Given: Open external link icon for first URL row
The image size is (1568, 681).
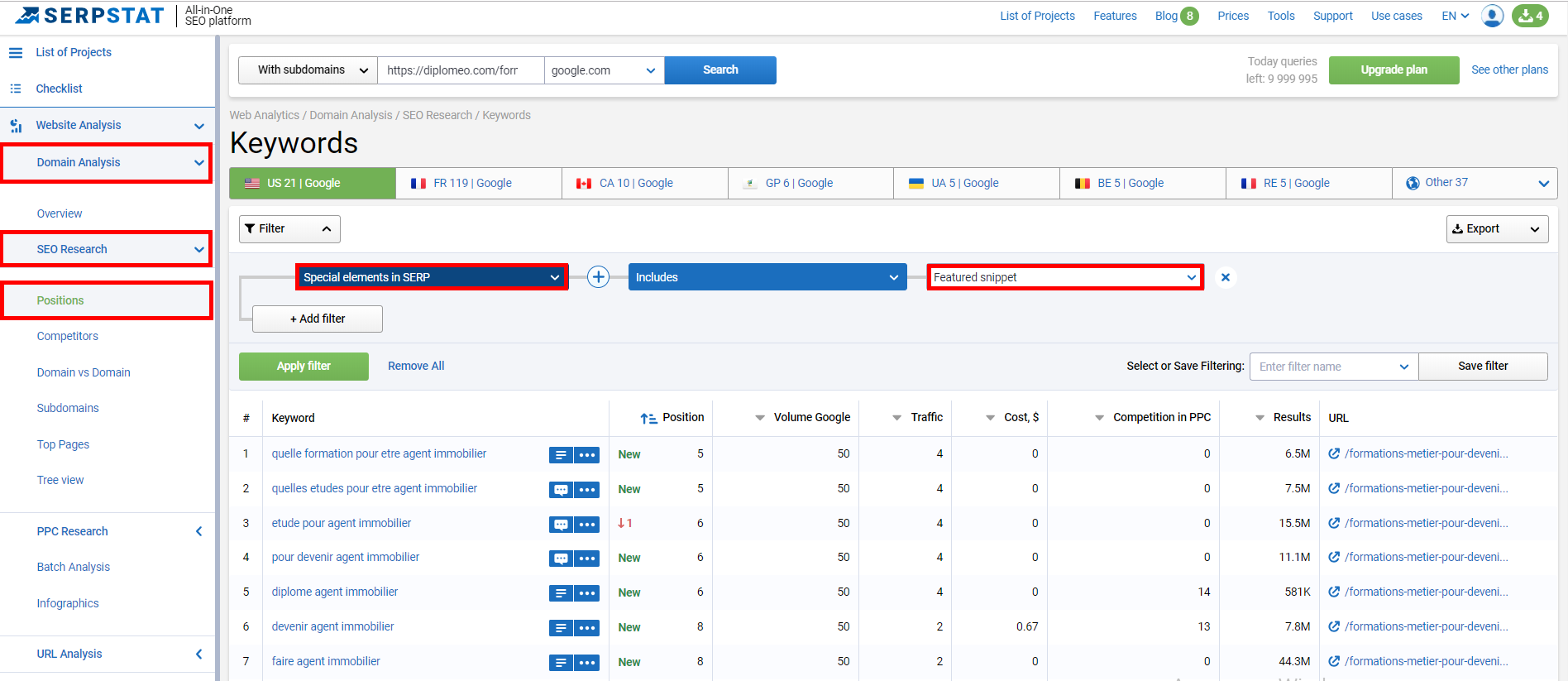Looking at the screenshot, I should 1334,453.
